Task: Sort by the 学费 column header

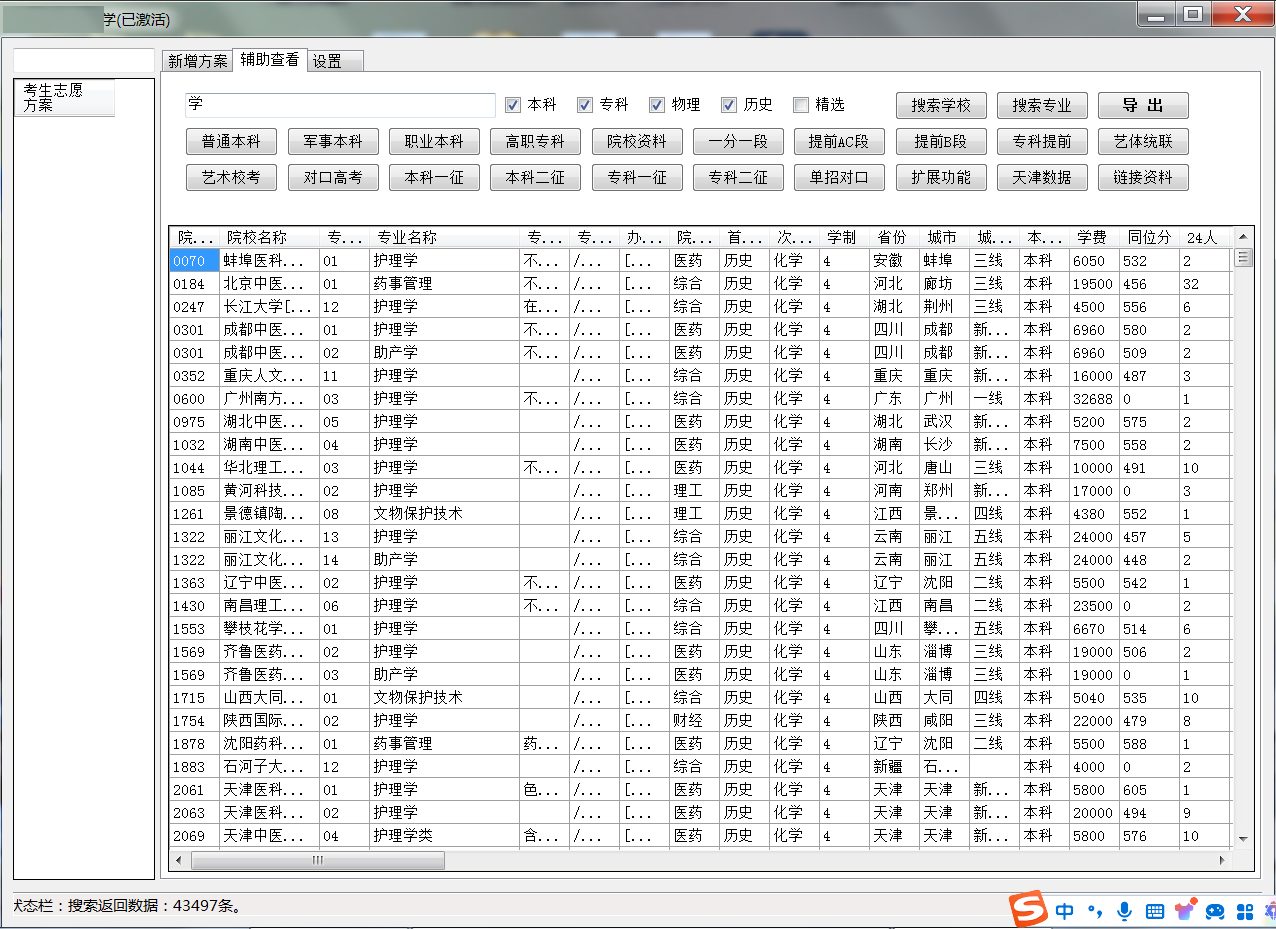Action: tap(1090, 238)
